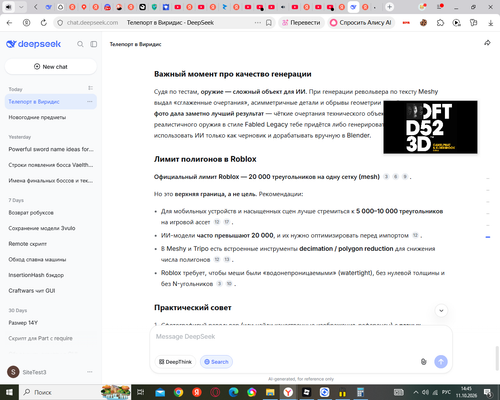Open the address bar three-dot options
500x400 pixels.
258,23
